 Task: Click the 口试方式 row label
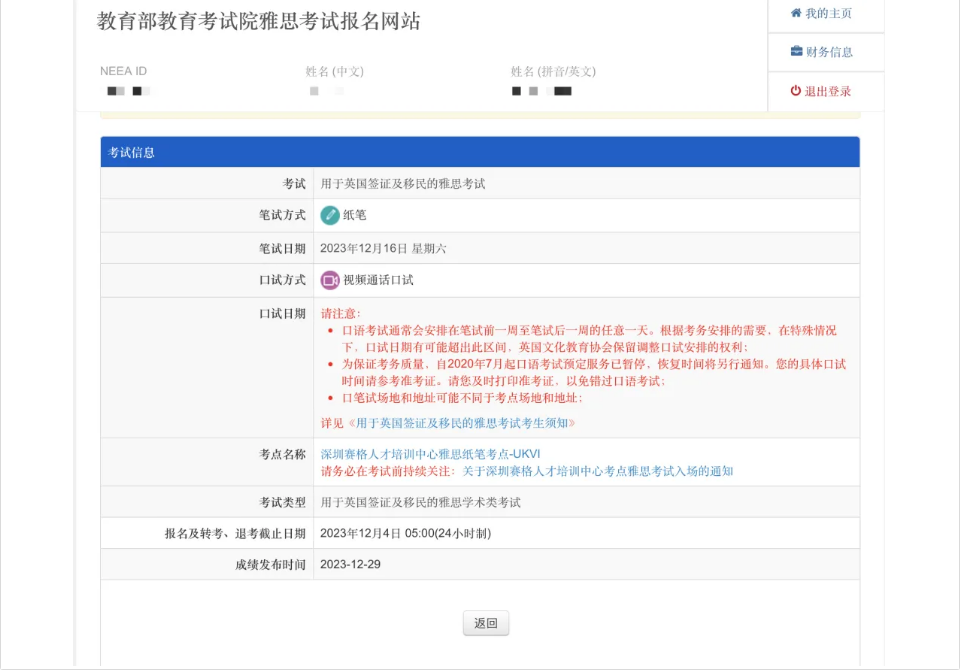click(282, 280)
